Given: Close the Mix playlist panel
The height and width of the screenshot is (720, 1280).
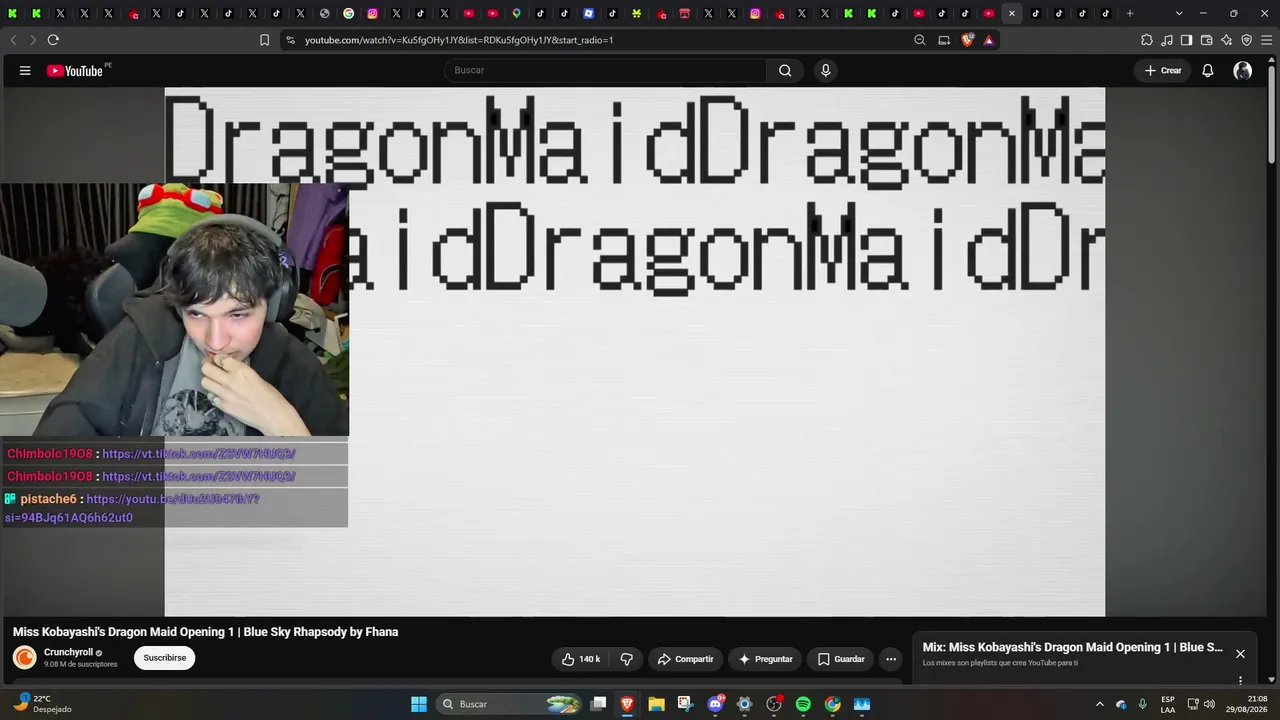Looking at the screenshot, I should click(1240, 654).
